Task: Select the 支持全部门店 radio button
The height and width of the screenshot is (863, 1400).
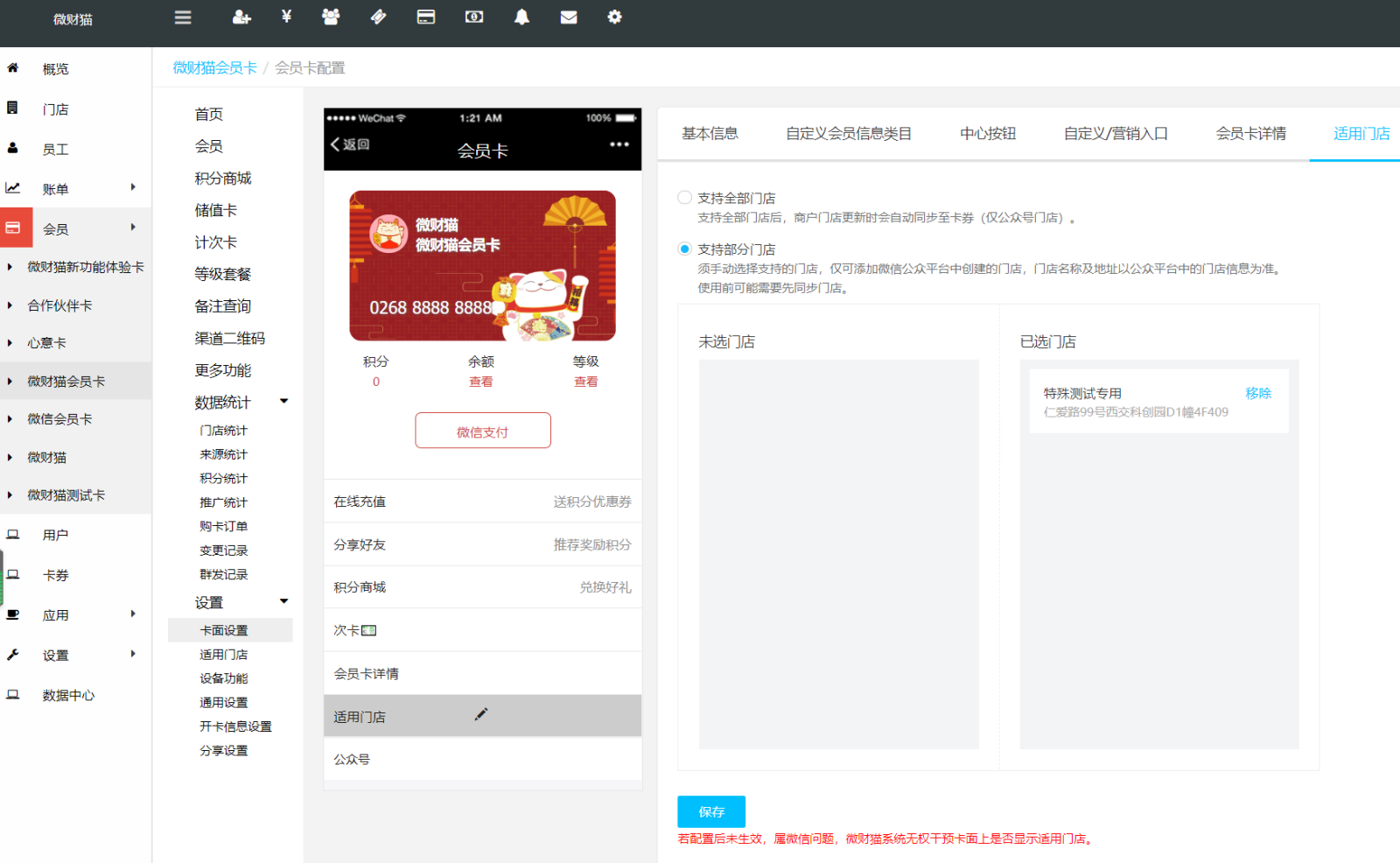Action: 685,198
